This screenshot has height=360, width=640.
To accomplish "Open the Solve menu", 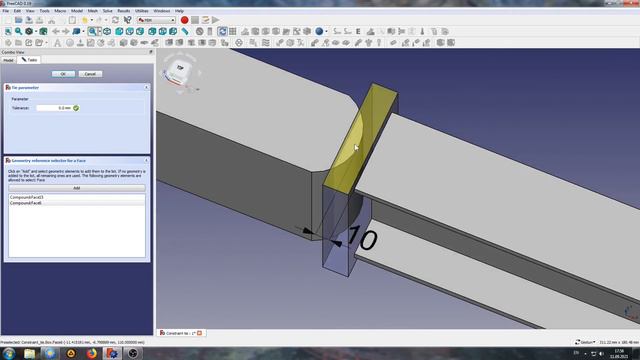I will point(107,11).
